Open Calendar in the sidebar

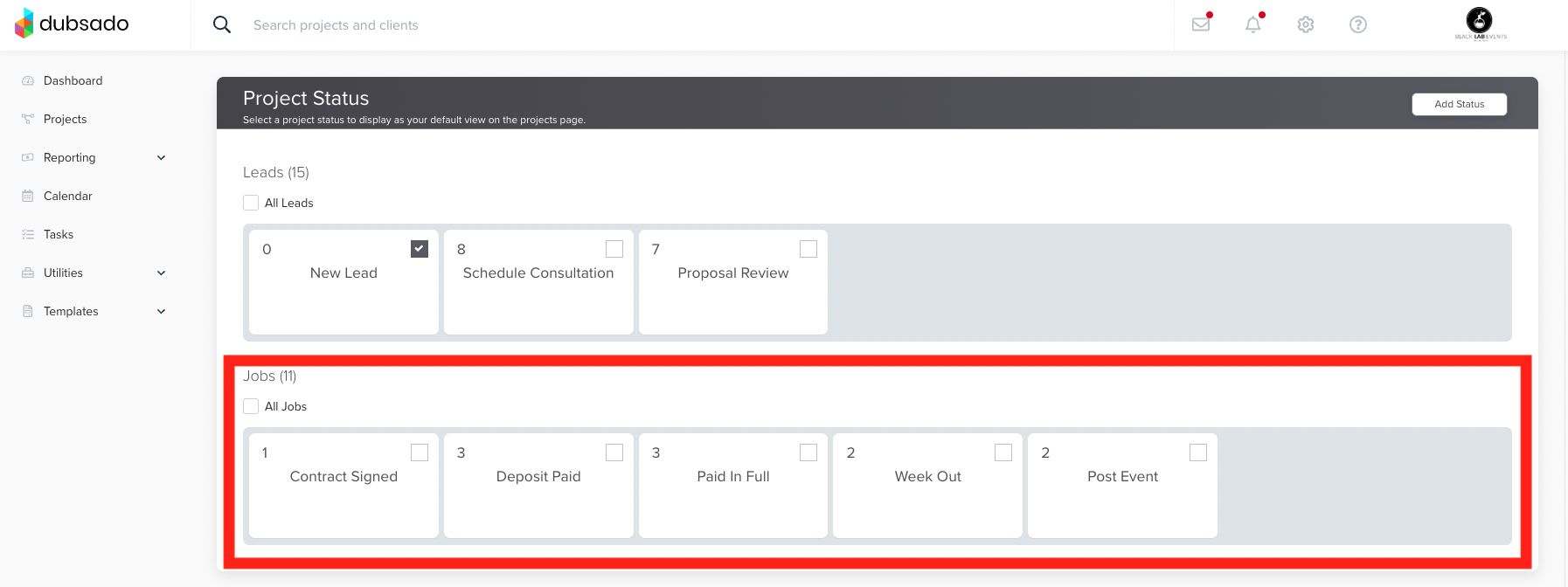(68, 196)
